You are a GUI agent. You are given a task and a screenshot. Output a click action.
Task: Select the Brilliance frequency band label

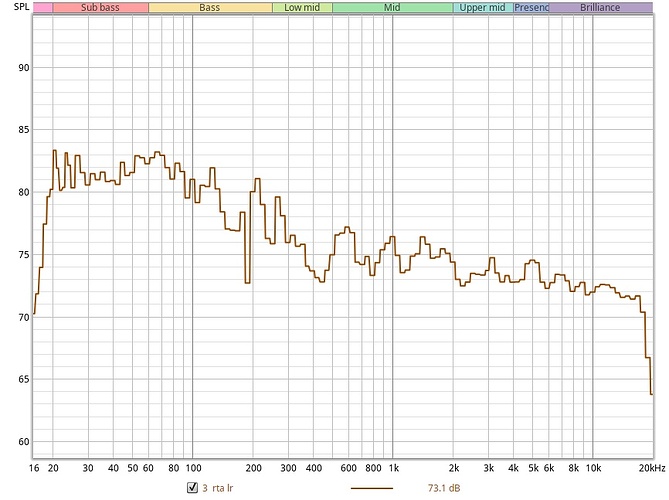point(600,7)
